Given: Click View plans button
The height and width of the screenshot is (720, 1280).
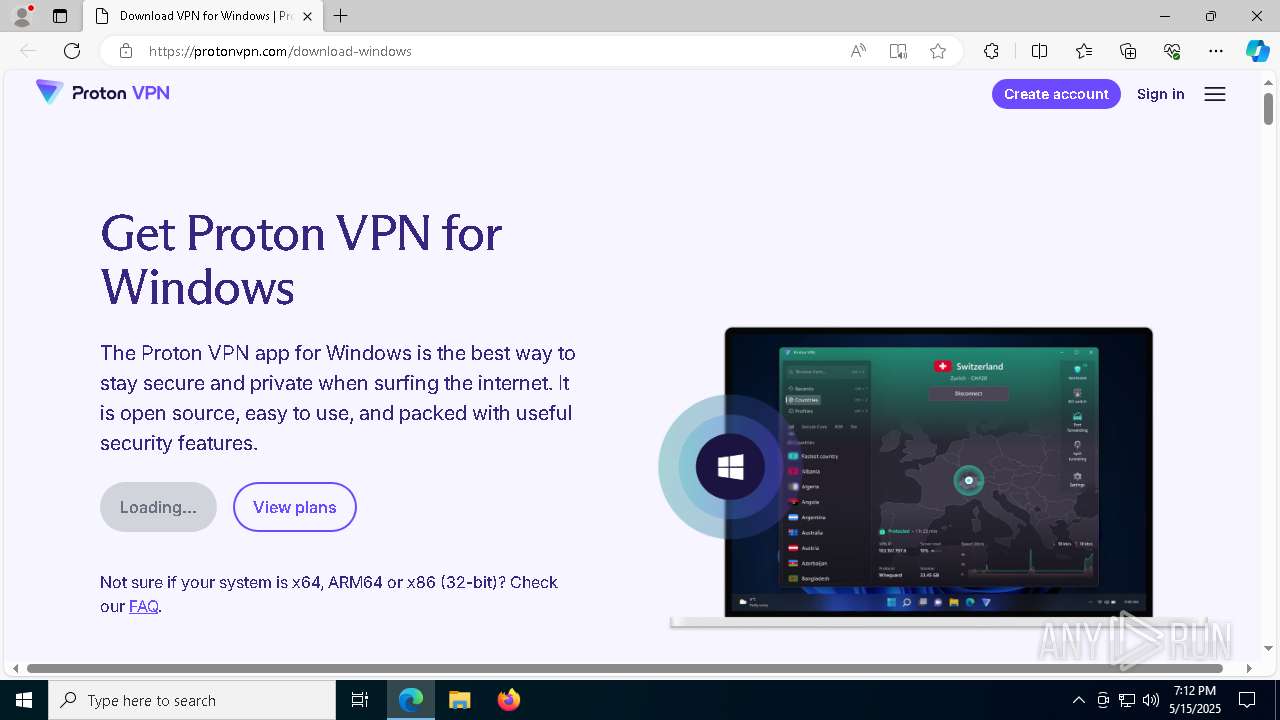Looking at the screenshot, I should point(295,507).
